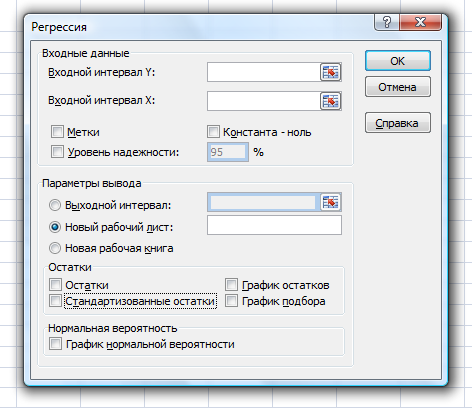This screenshot has height=408, width=472.
Task: Check the Константа - ноль option
Action: [213, 132]
